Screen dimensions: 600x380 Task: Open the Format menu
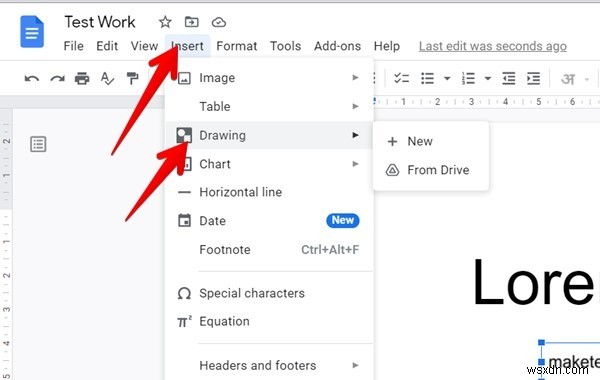236,46
